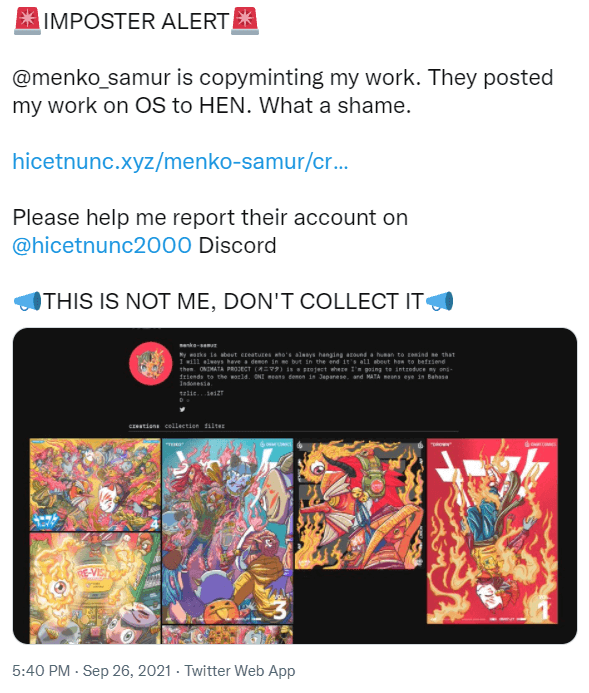Open the top-left artwork numbered 4
This screenshot has height=693, width=589.
pyautogui.click(x=95, y=484)
